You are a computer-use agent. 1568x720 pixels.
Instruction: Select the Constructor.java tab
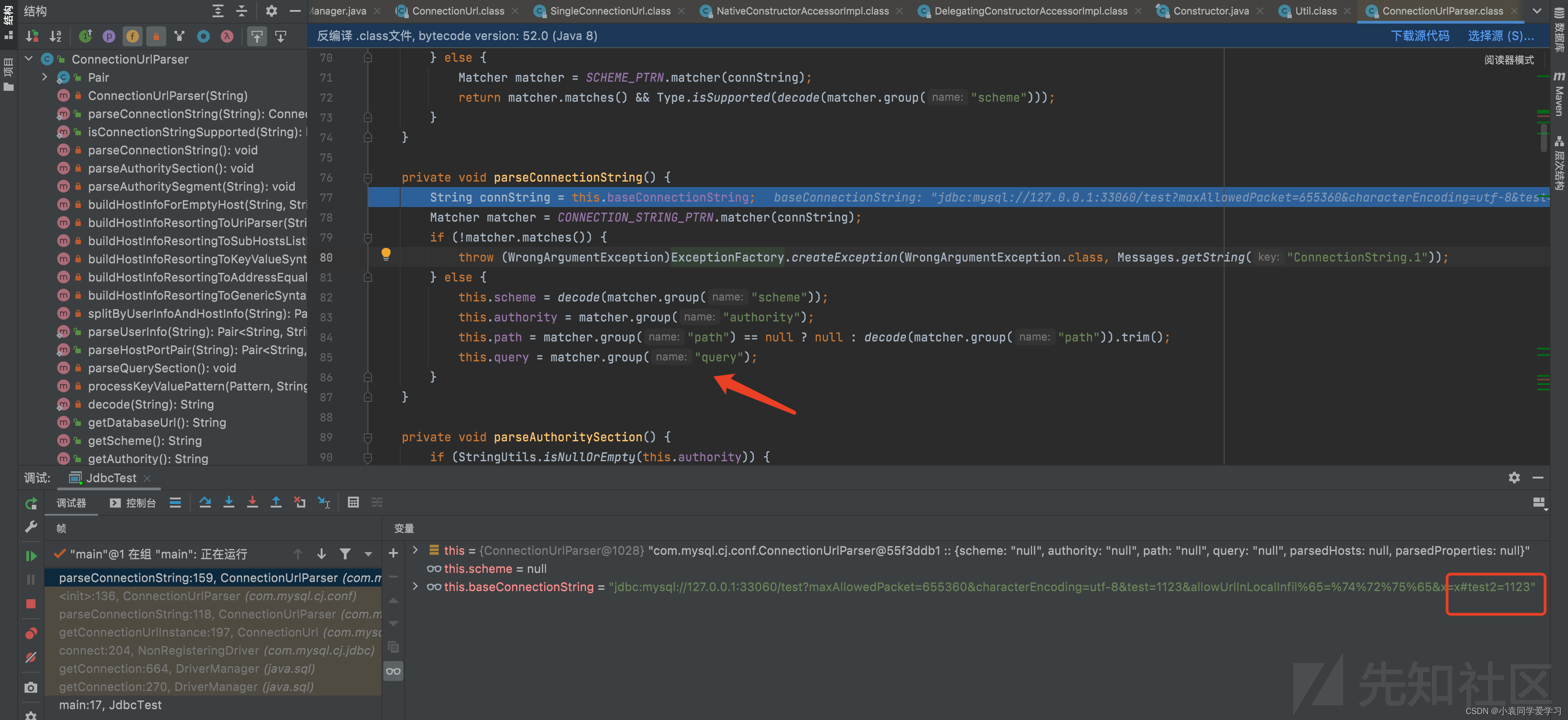[x=1209, y=12]
